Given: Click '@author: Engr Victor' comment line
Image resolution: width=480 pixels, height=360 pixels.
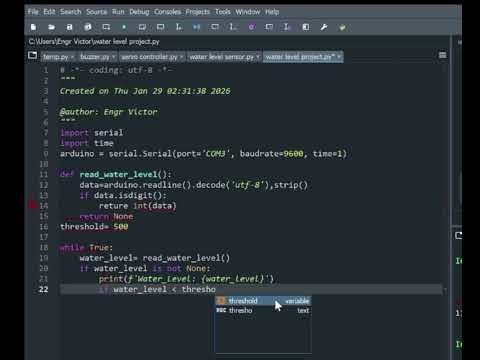Looking at the screenshot, I should point(108,112).
